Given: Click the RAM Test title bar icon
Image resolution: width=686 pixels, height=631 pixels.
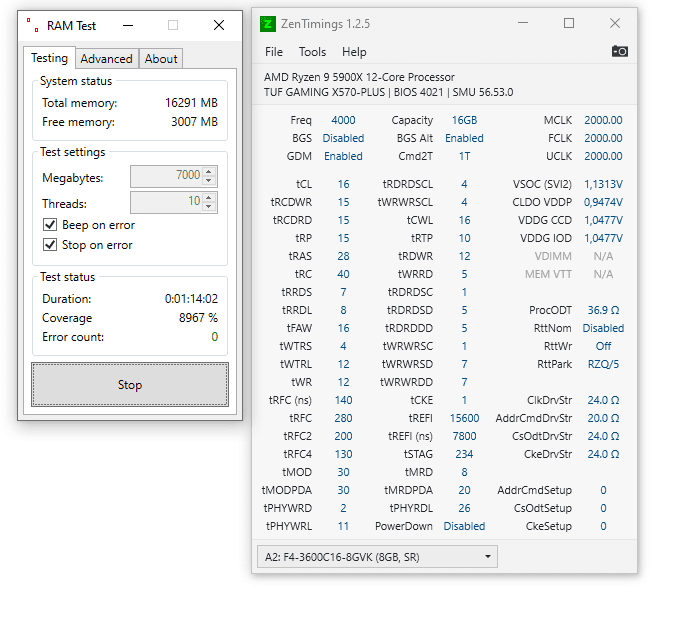Looking at the screenshot, I should click(x=32, y=25).
